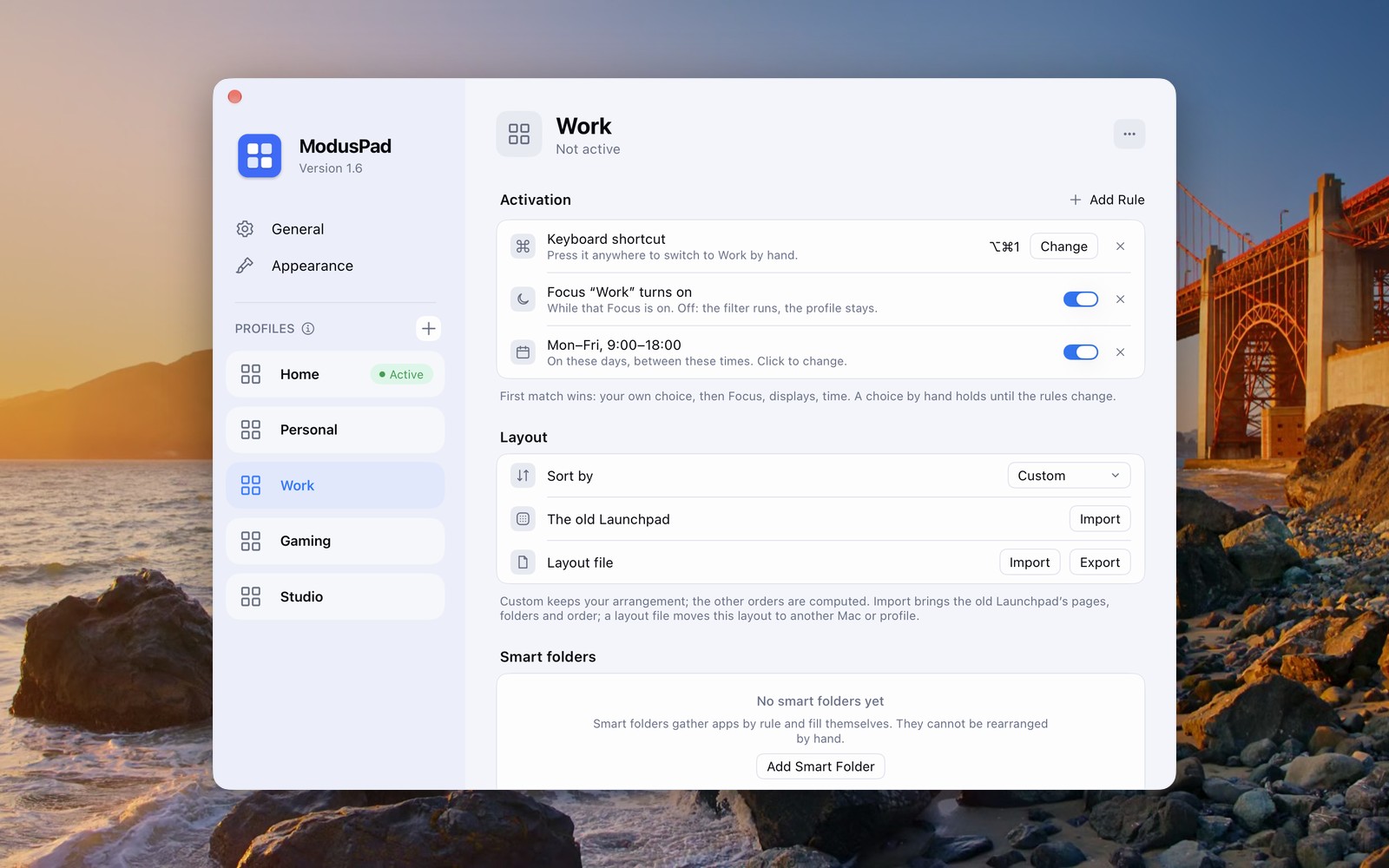
Task: Click the "Version 1.6" label
Action: point(331,168)
